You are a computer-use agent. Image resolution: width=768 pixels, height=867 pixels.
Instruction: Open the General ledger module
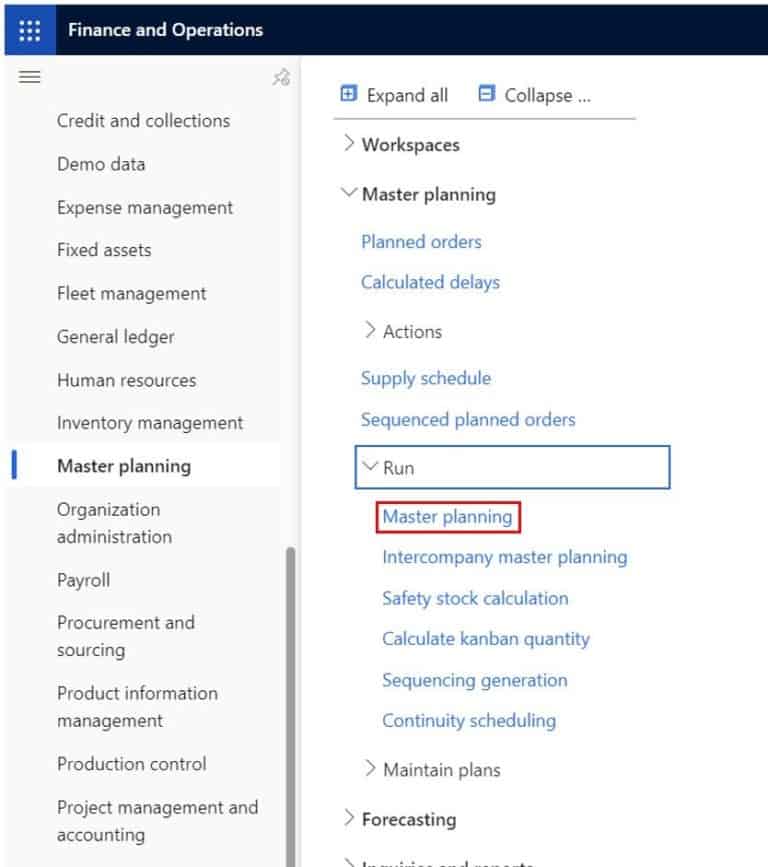point(115,337)
